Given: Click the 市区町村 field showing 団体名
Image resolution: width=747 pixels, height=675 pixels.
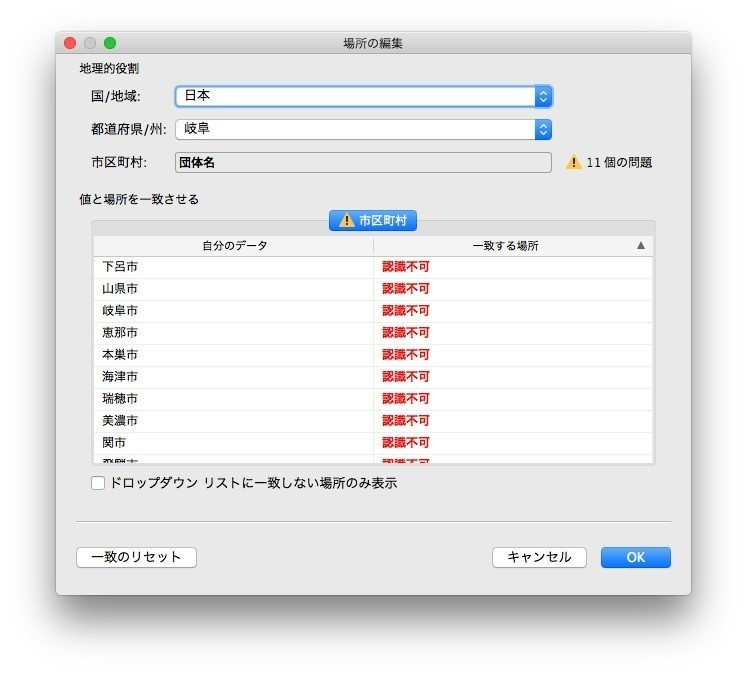Looking at the screenshot, I should pos(363,162).
